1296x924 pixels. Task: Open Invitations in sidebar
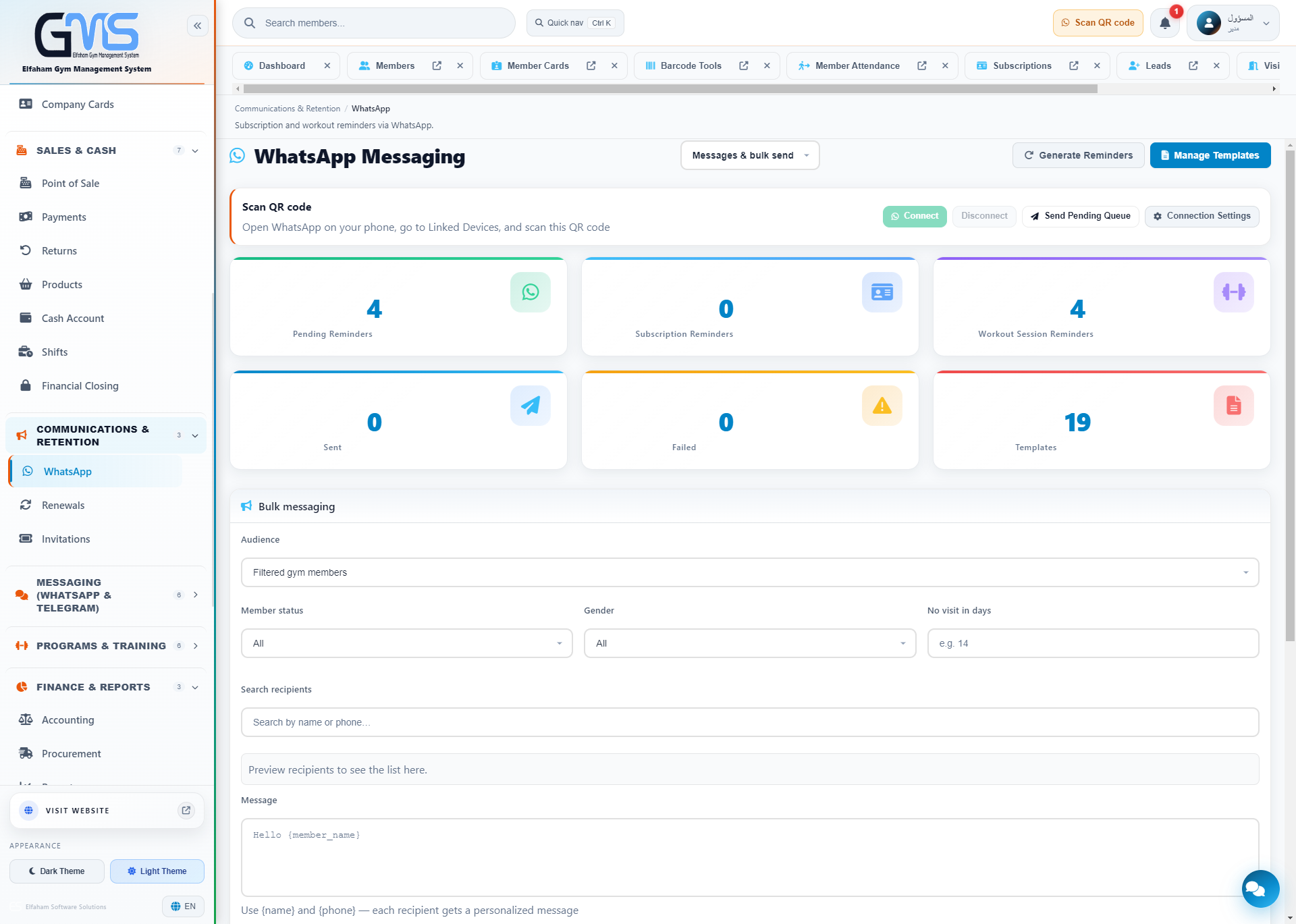click(65, 539)
